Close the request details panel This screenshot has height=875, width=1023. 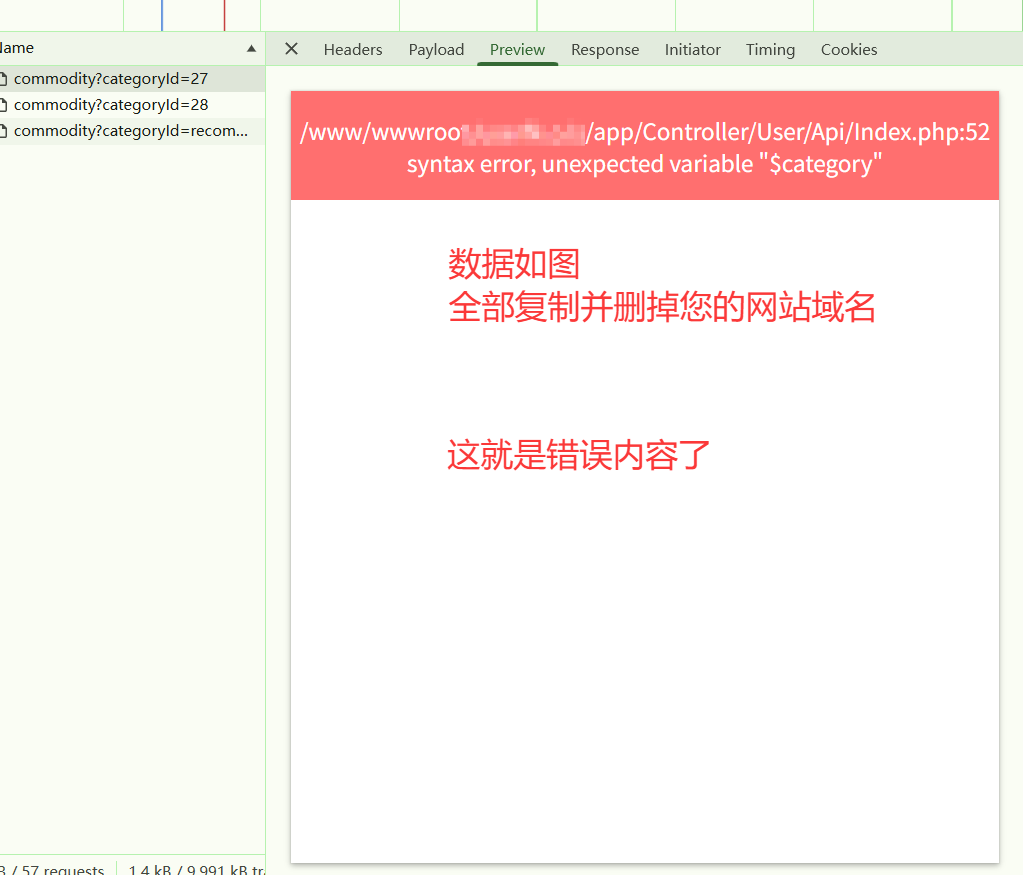point(291,49)
